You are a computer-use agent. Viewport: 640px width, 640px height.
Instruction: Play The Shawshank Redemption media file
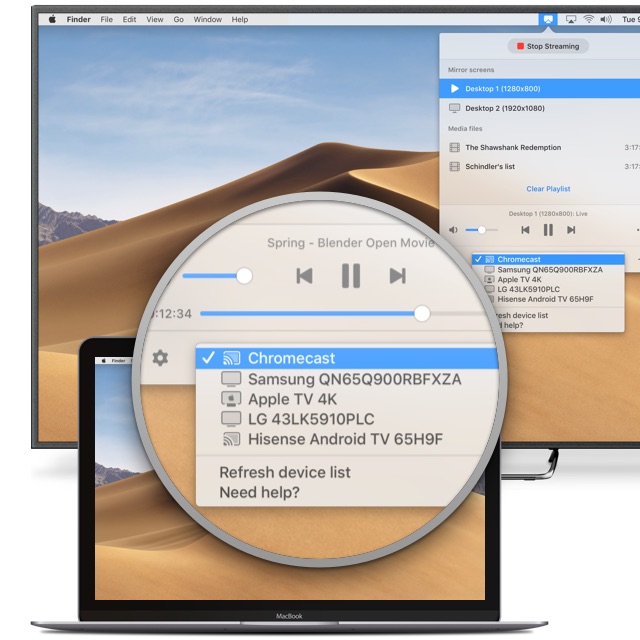[540, 147]
